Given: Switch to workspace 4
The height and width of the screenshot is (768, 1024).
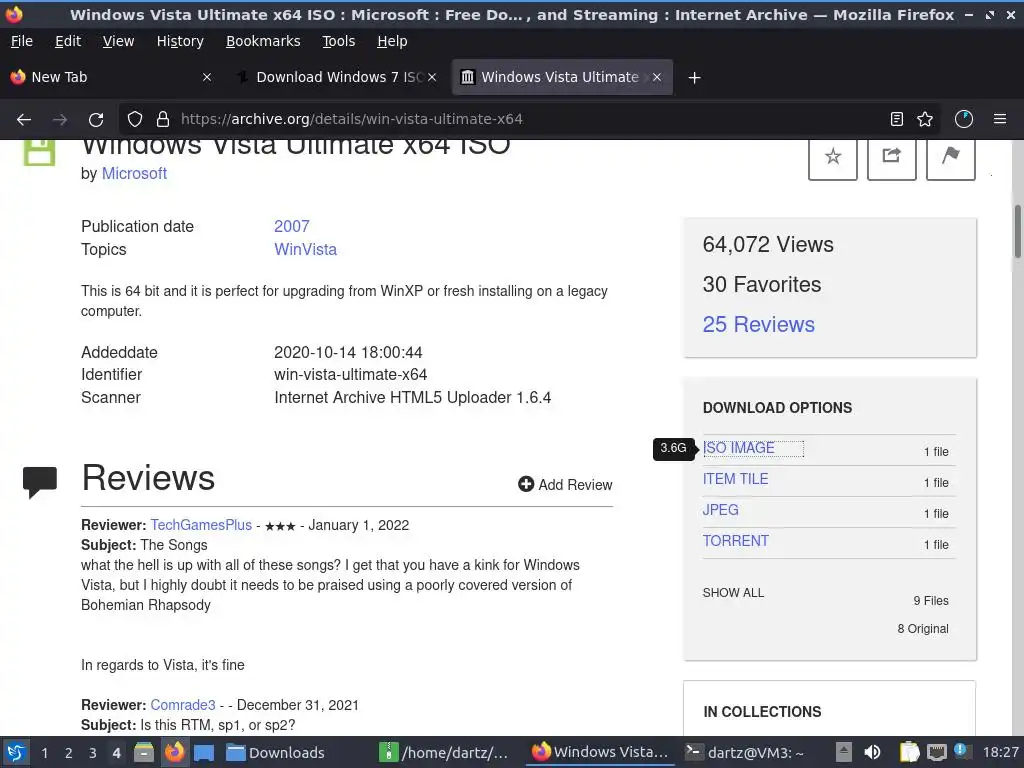Looking at the screenshot, I should click(116, 753).
